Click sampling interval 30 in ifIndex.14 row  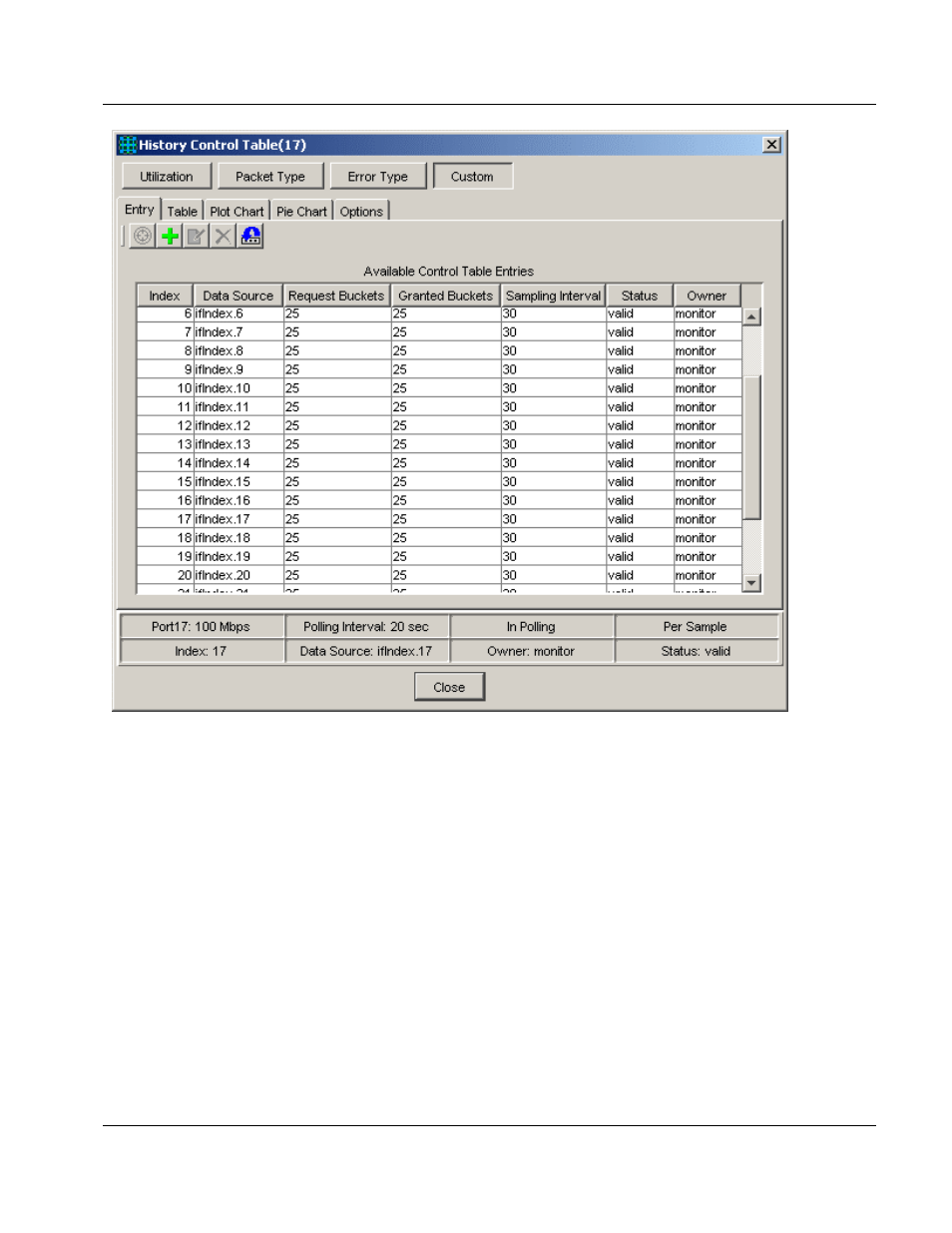coord(553,463)
